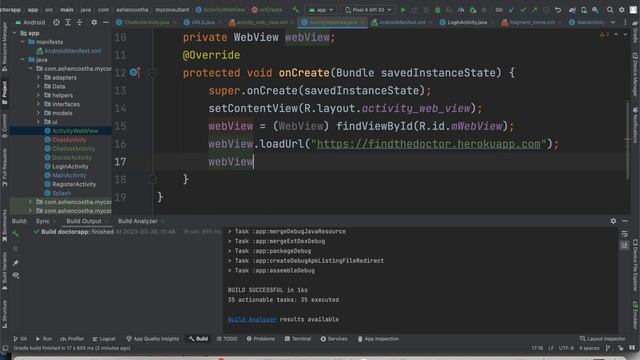The image size is (640, 360).
Task: Hide the Build panel with minus icon
Action: 625,221
